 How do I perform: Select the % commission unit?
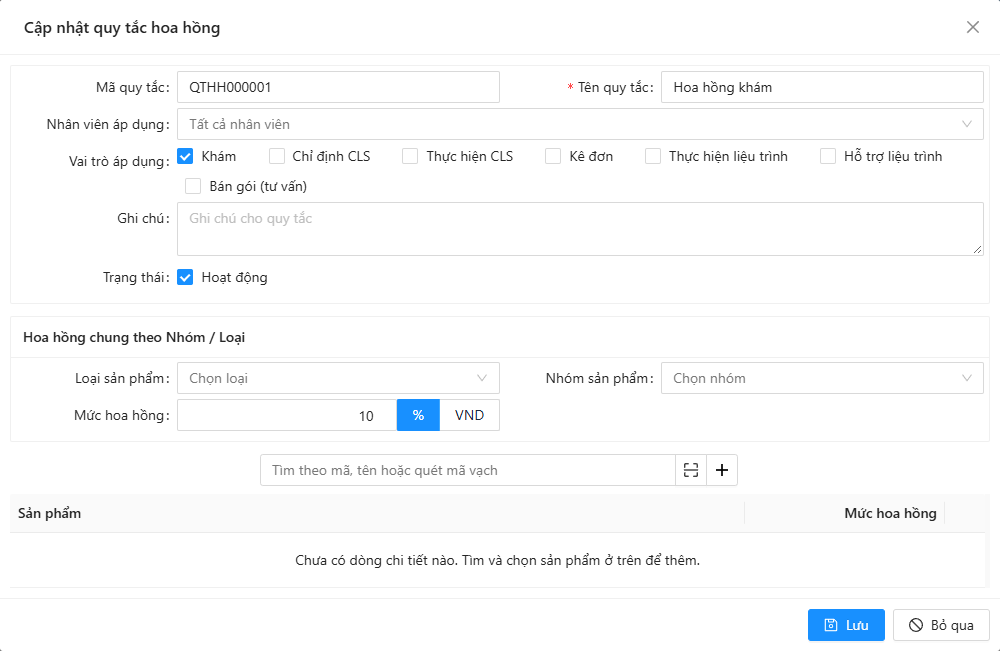click(418, 415)
